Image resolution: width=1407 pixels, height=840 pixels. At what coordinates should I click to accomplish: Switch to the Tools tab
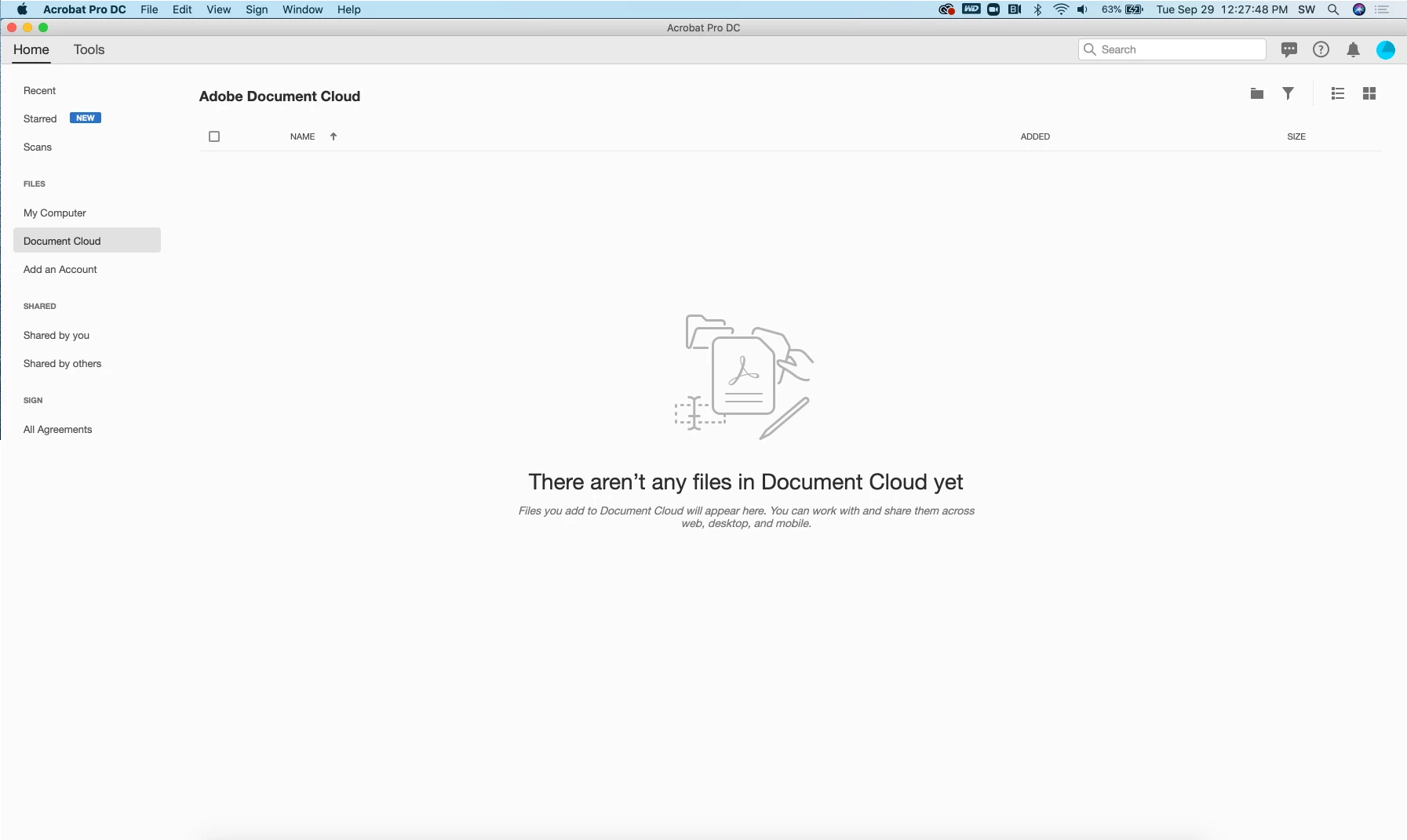point(89,49)
